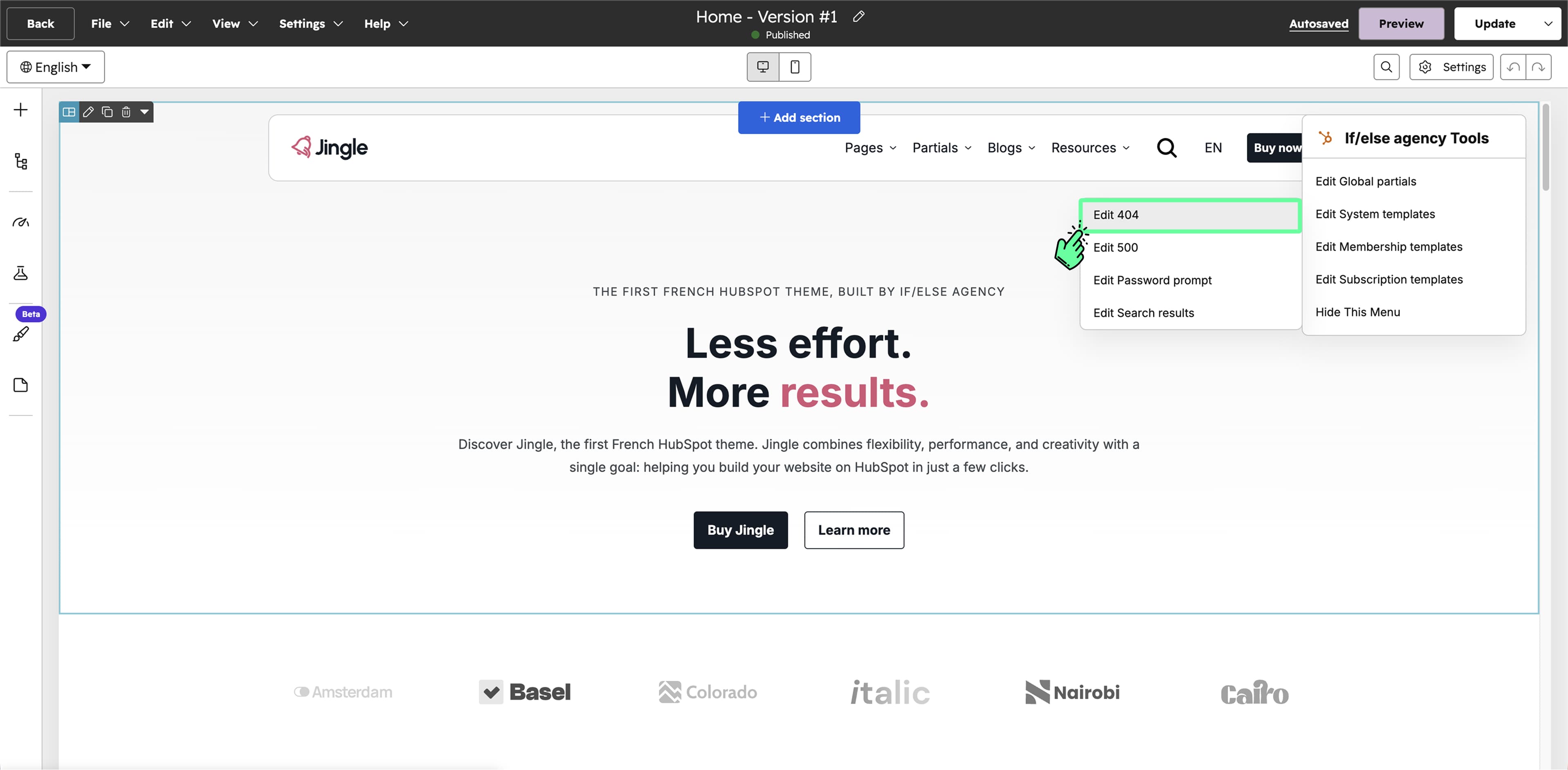The height and width of the screenshot is (770, 1568).
Task: Click the section edit pencil icon
Action: 88,112
